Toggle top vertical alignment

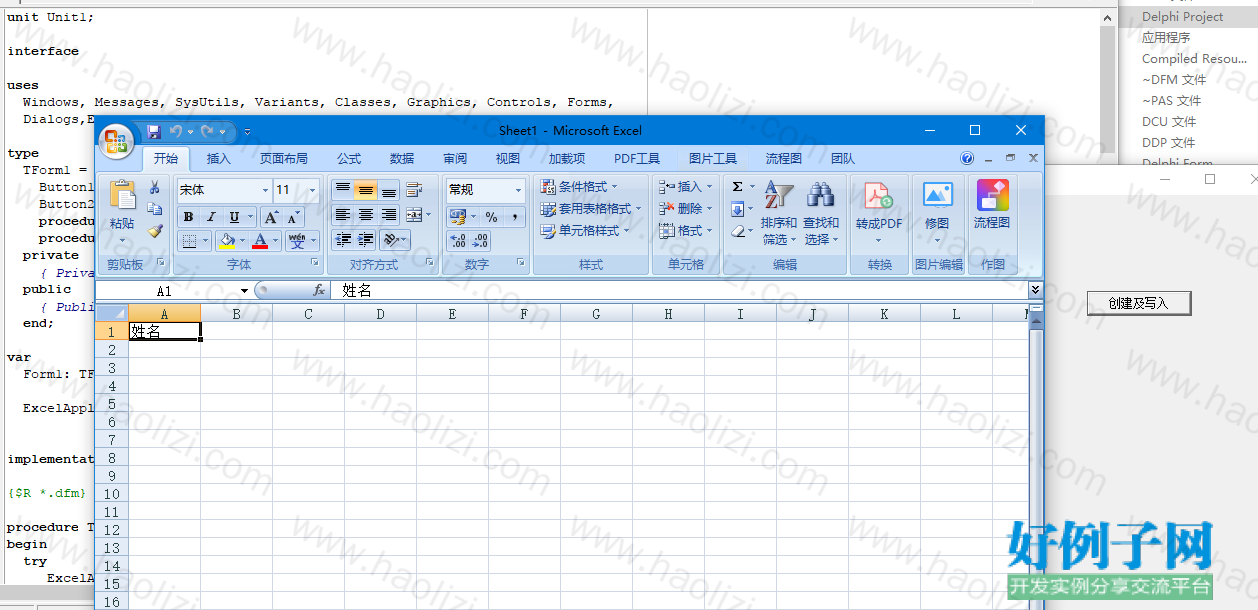343,189
